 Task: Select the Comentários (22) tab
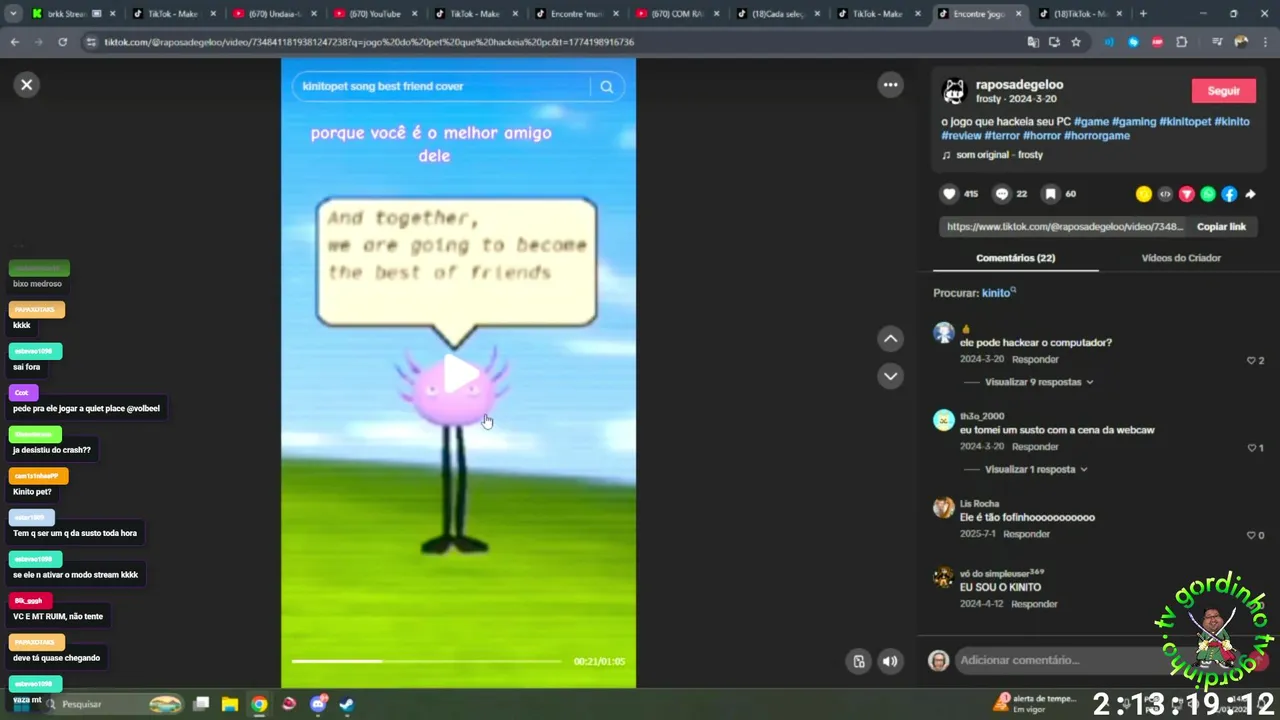click(1015, 258)
